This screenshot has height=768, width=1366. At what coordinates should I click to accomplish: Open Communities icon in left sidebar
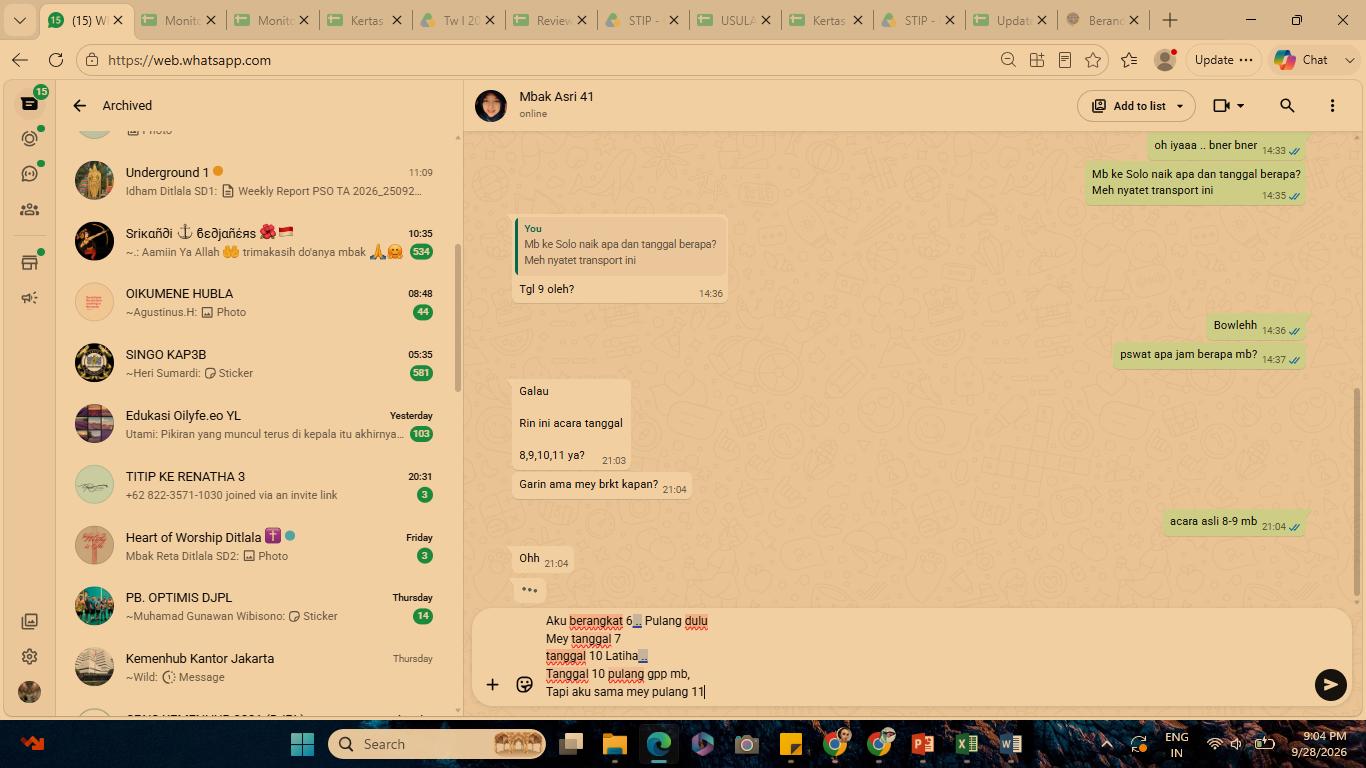[x=29, y=210]
